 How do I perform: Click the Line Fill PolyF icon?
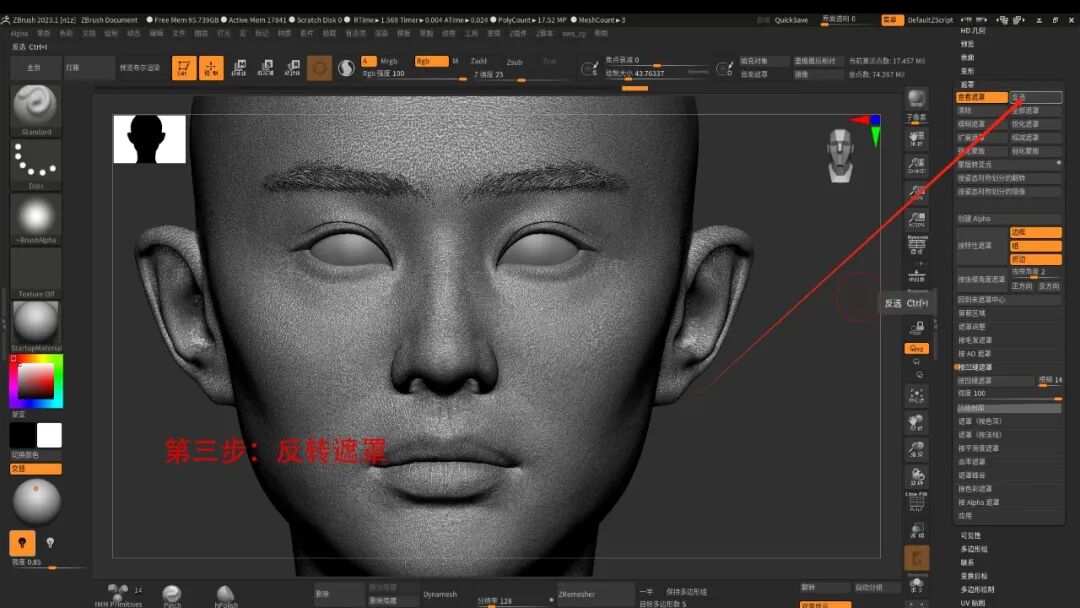point(917,501)
